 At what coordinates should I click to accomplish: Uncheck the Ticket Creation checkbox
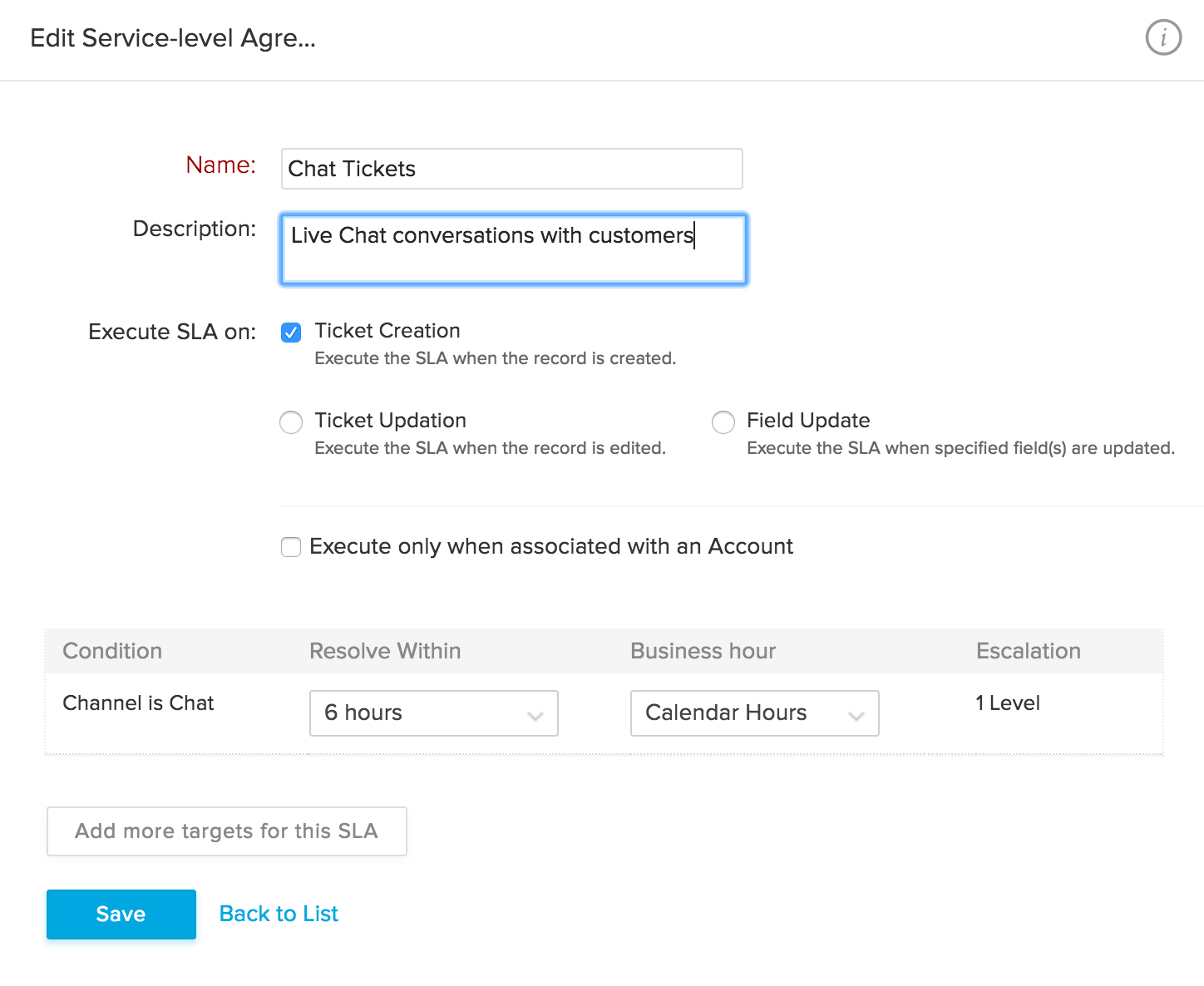pyautogui.click(x=291, y=333)
